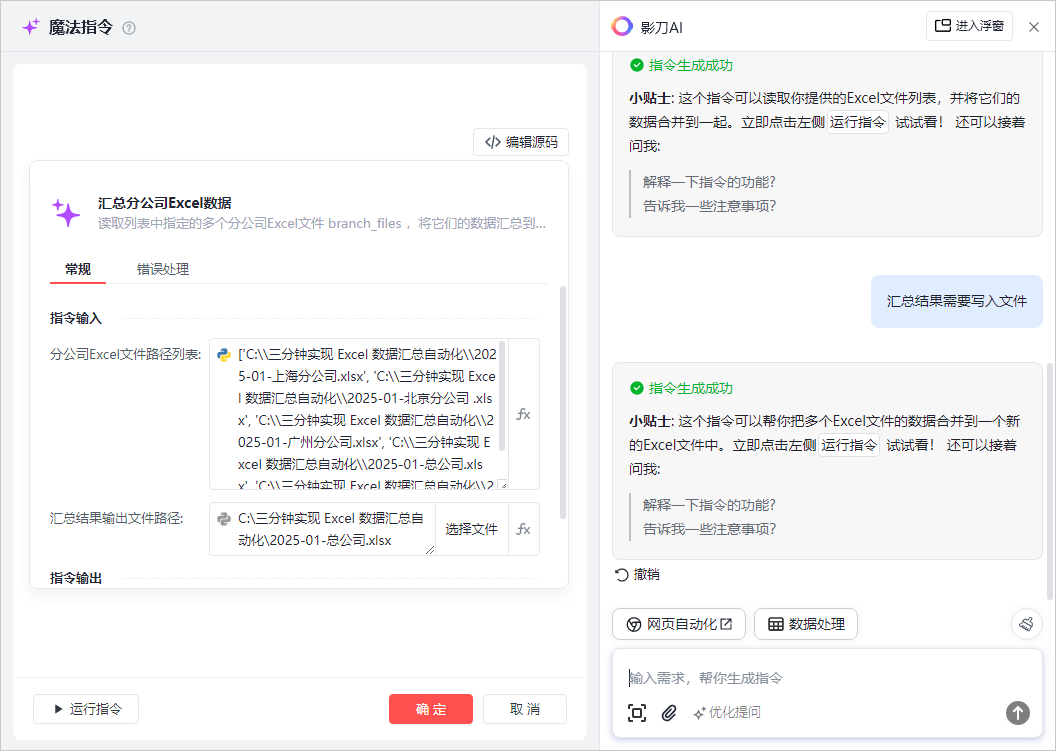Click 运行指令 tag in first AI tip
1056x751 pixels.
tap(857, 122)
